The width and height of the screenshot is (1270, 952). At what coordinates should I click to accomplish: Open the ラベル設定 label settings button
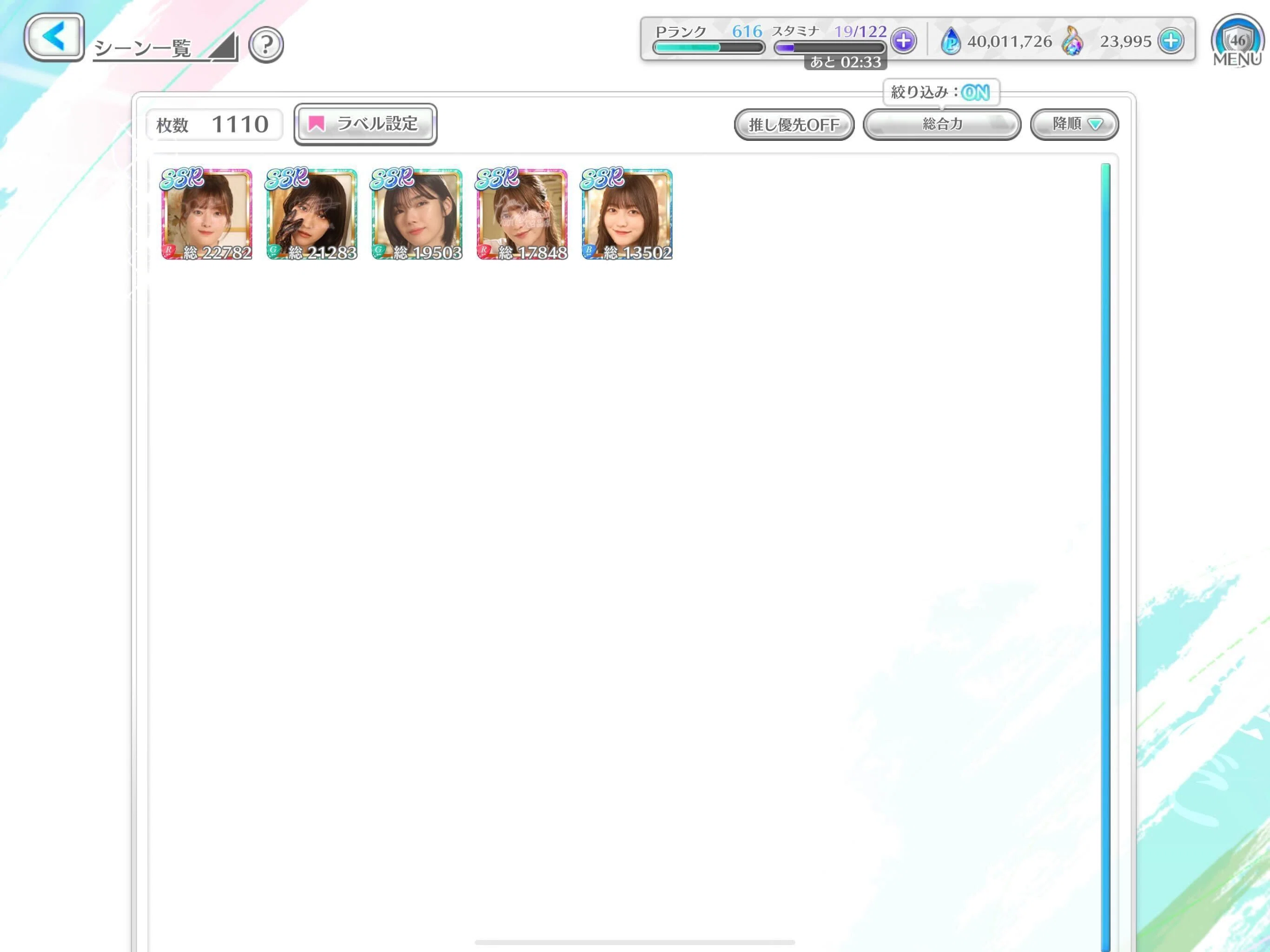(x=365, y=124)
